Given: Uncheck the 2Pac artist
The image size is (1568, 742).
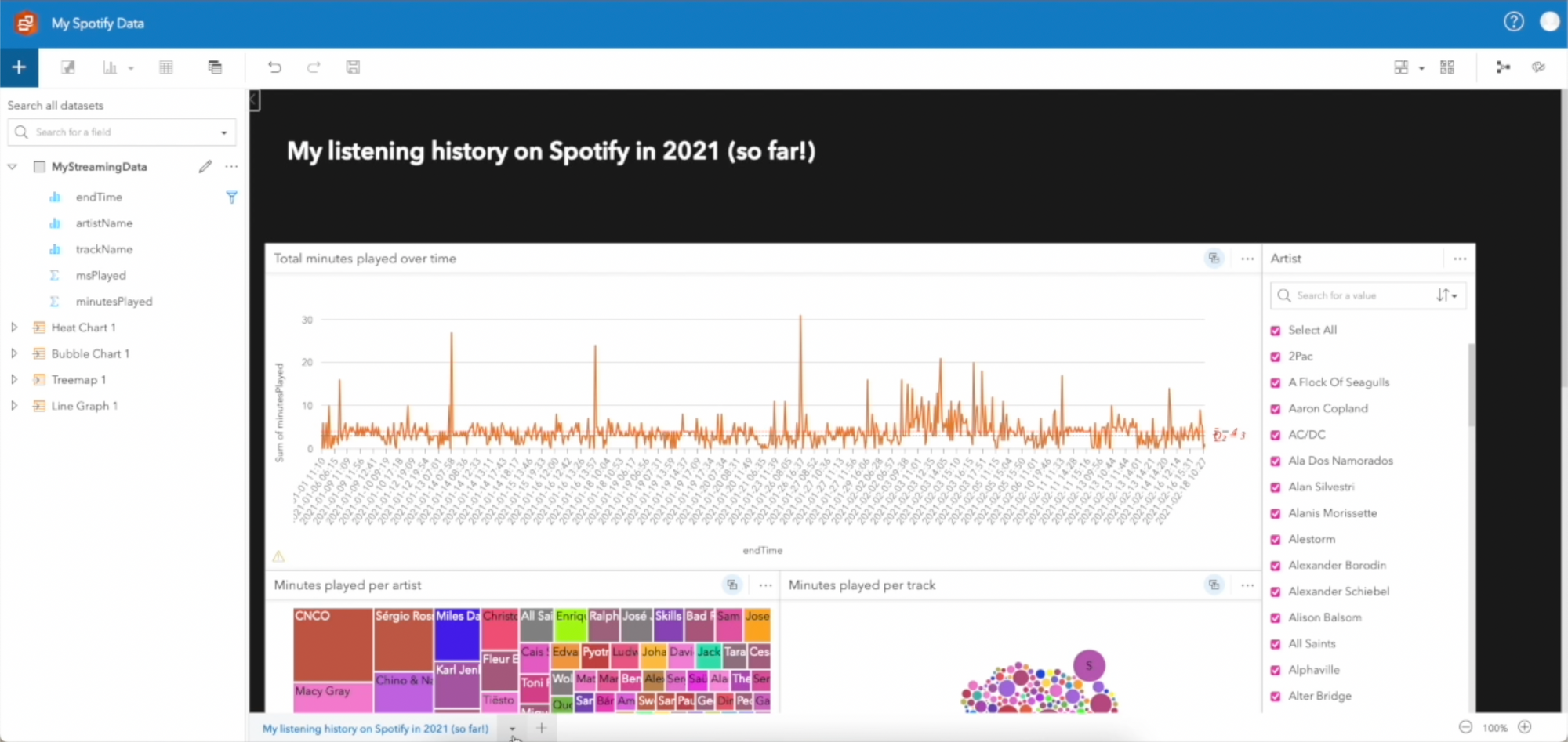Looking at the screenshot, I should 1276,357.
